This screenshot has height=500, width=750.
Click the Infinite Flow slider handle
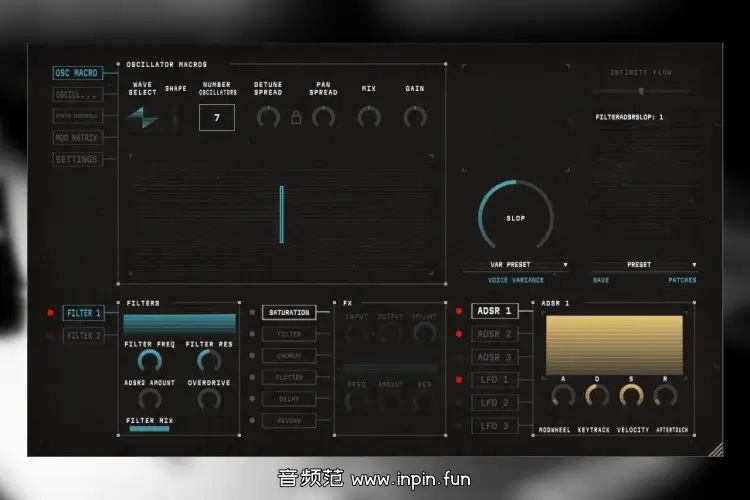[641, 91]
